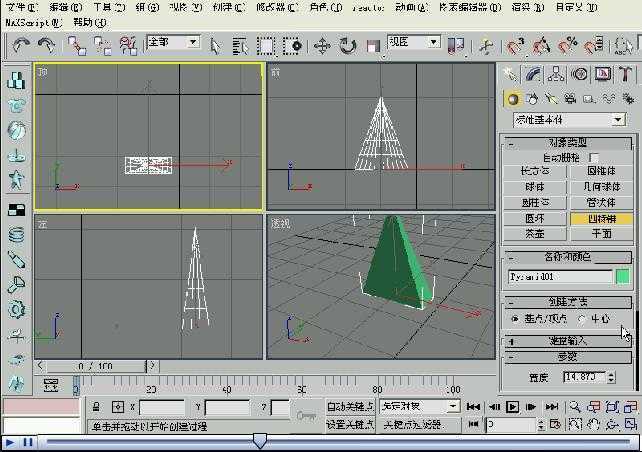Open the selection filter dropdown showing 全部
The width and height of the screenshot is (642, 452).
[x=173, y=42]
